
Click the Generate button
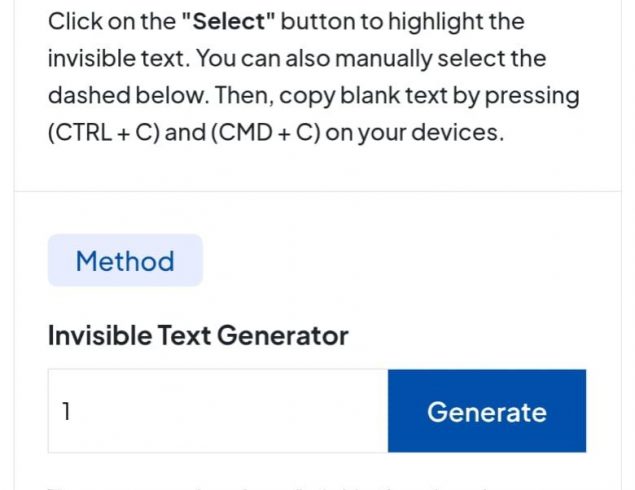[x=486, y=411]
